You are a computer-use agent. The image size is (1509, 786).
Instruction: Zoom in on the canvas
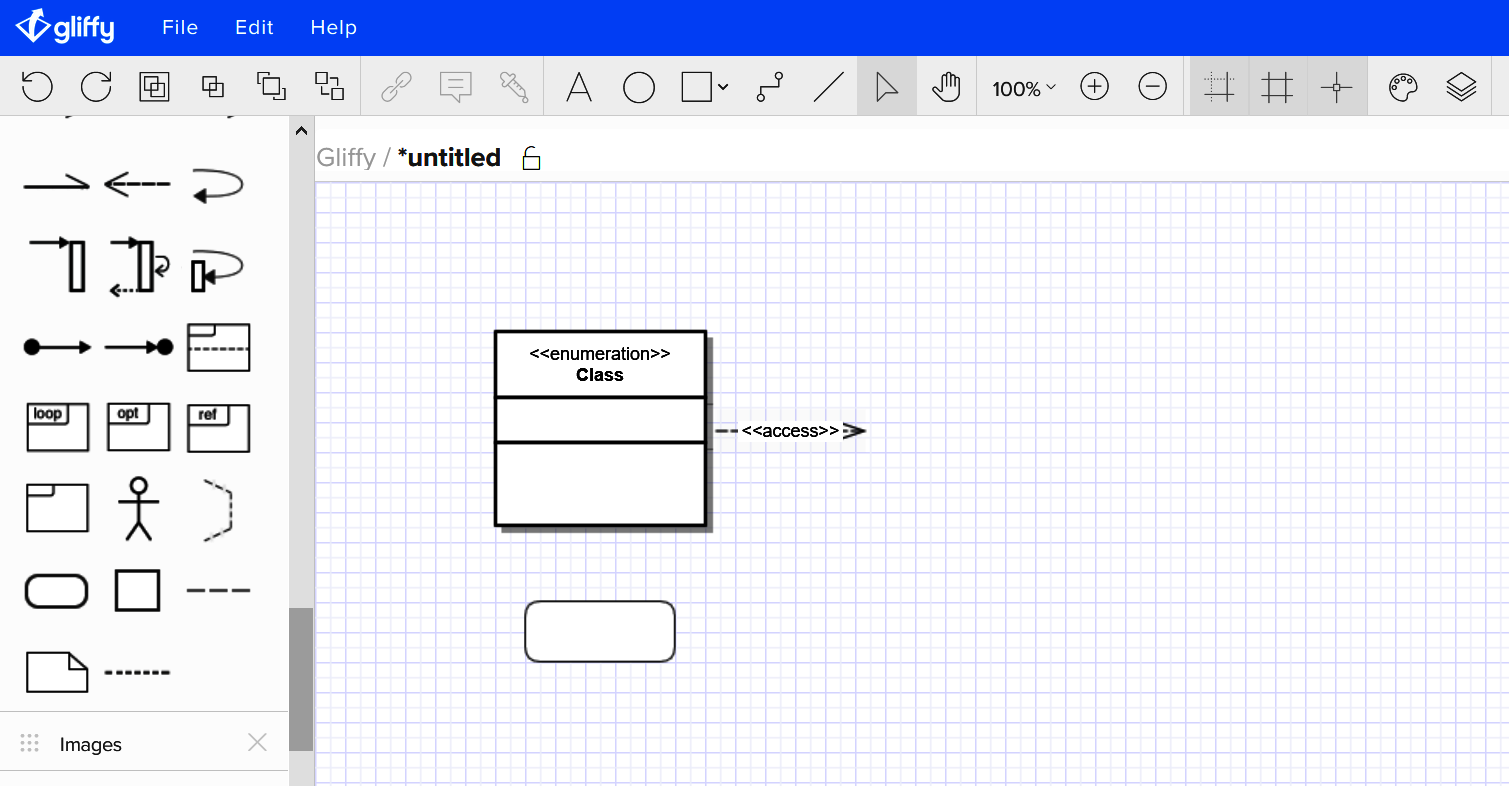1094,86
